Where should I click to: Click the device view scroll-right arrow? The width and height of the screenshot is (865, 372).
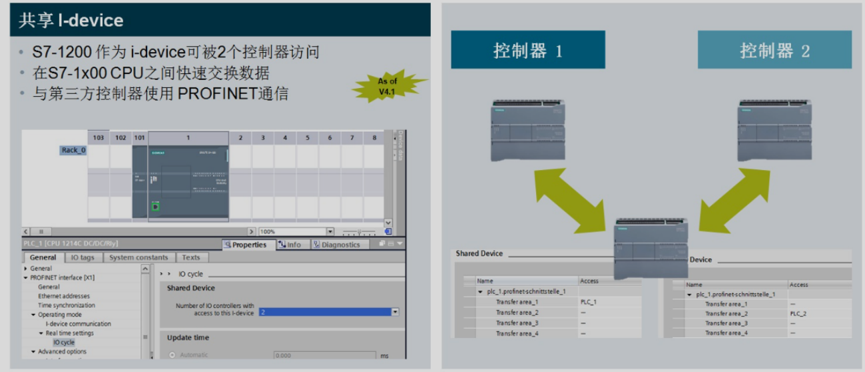[x=252, y=232]
